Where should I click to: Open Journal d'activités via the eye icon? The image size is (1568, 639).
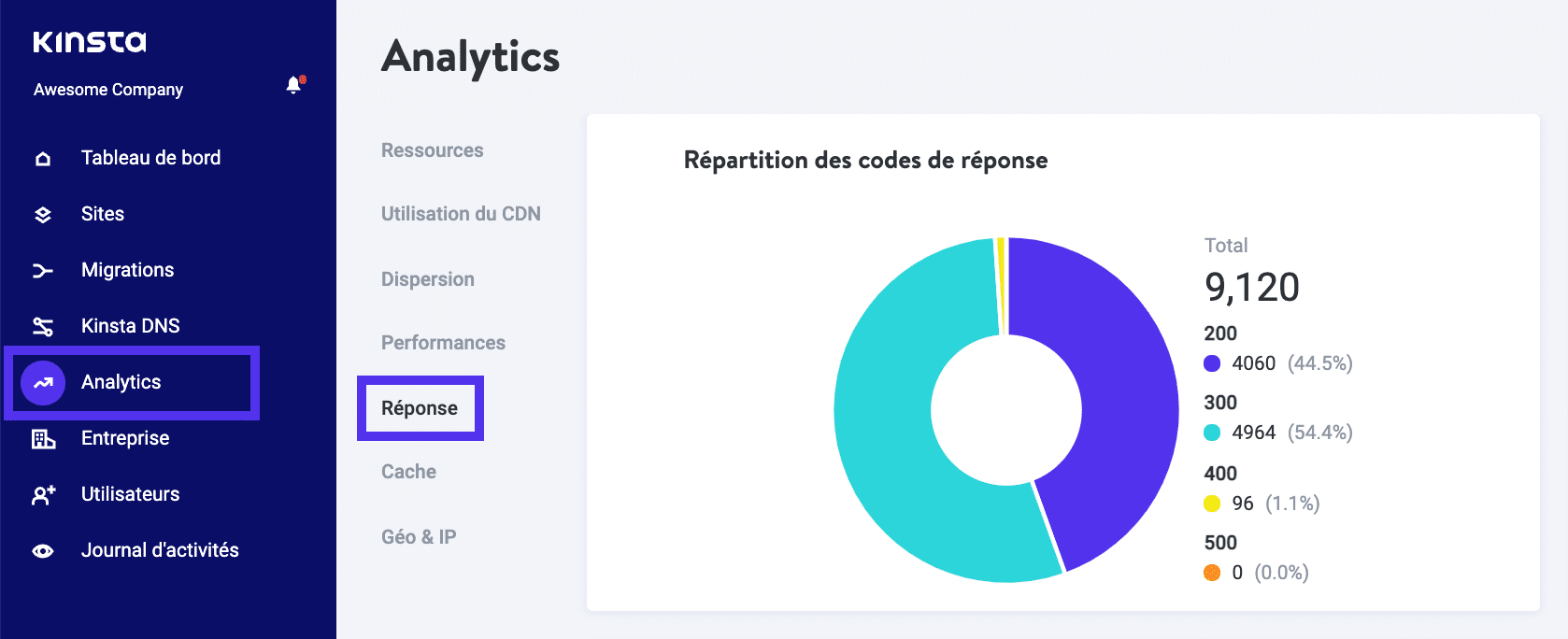(x=43, y=550)
